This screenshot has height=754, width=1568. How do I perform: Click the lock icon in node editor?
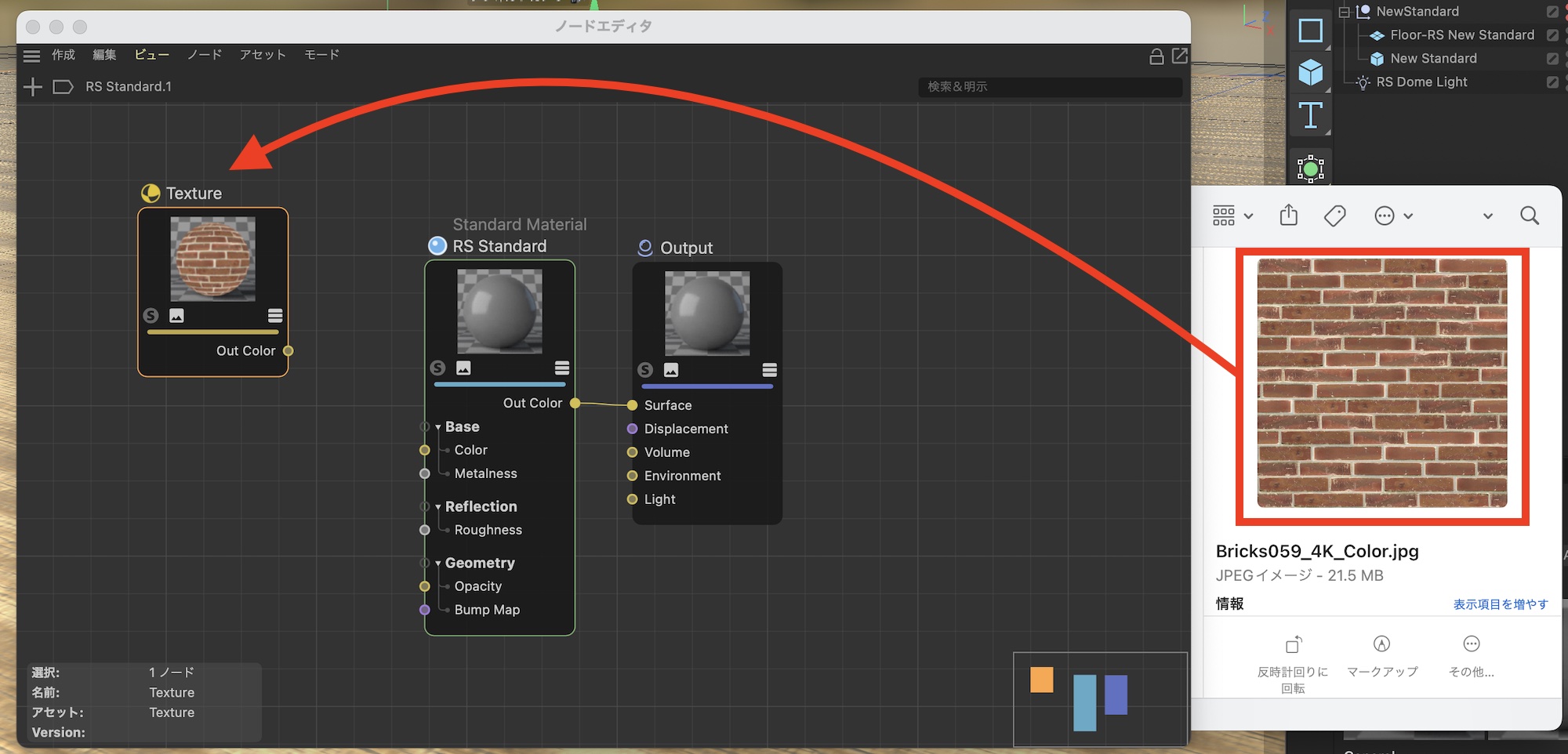1156,56
